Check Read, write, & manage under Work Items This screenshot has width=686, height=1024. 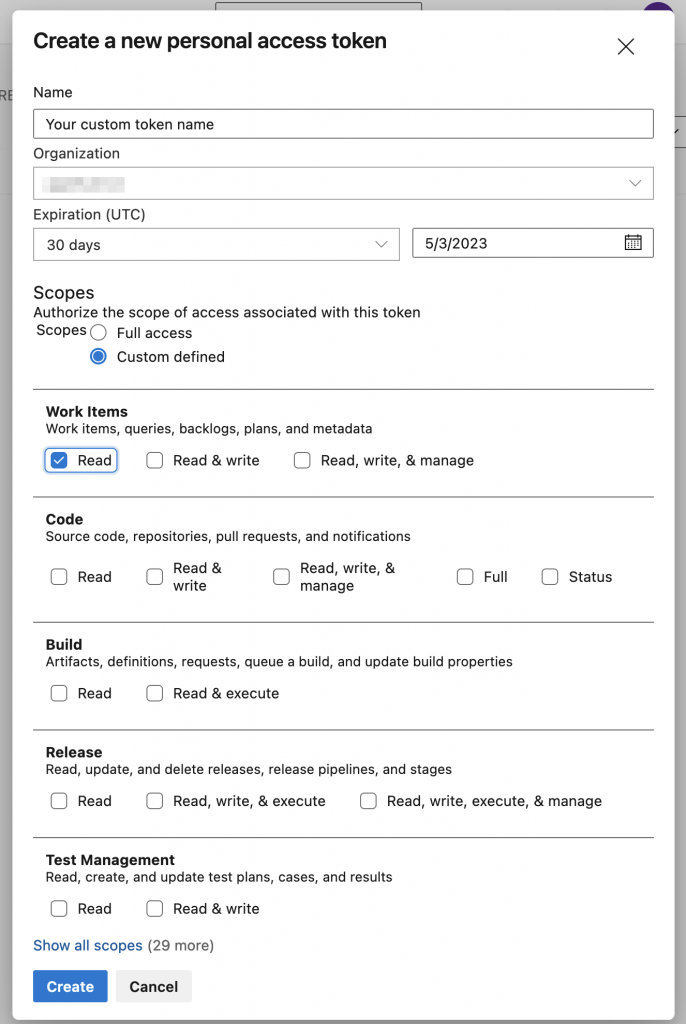302,460
